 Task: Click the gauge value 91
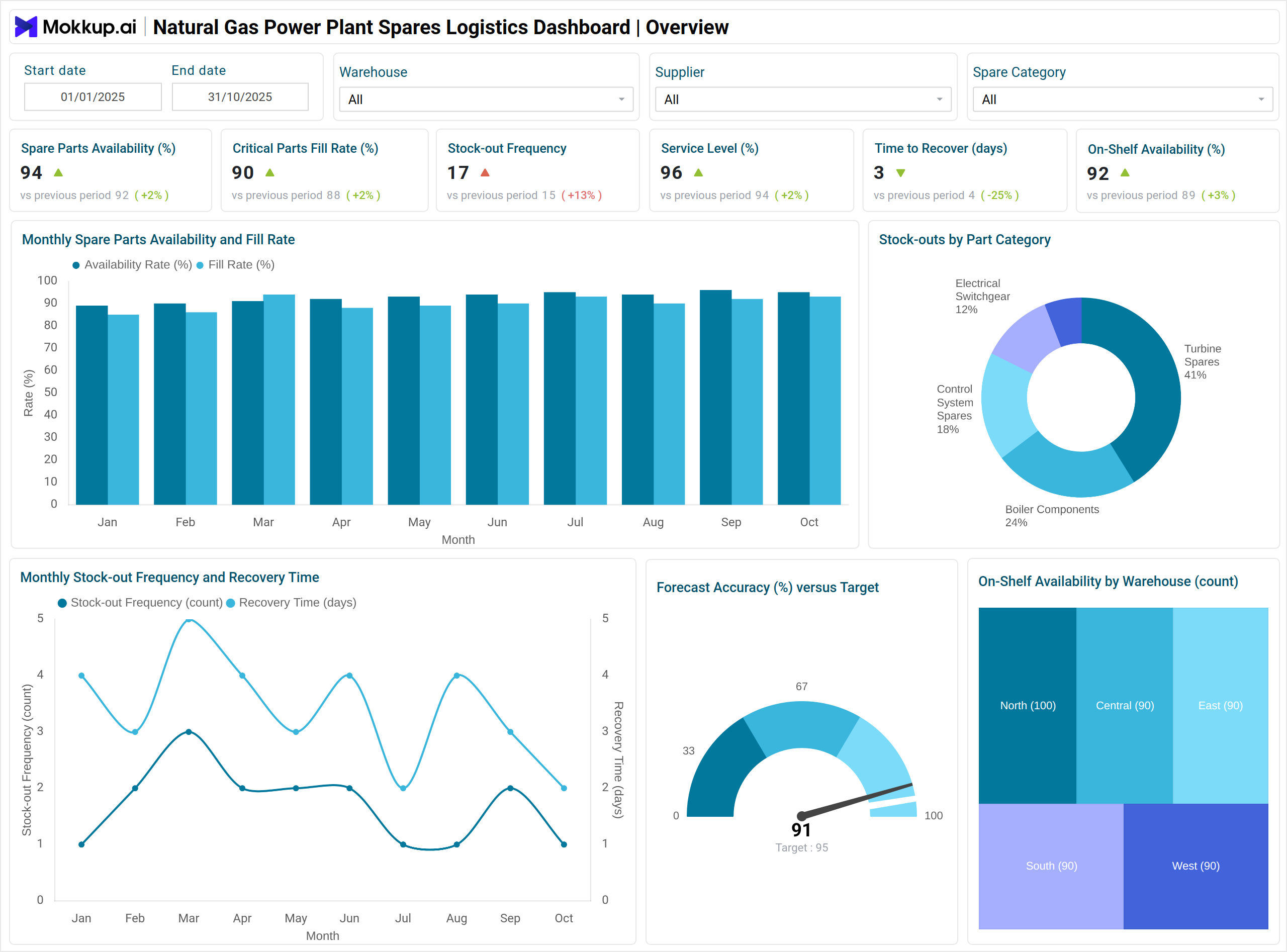click(x=801, y=830)
